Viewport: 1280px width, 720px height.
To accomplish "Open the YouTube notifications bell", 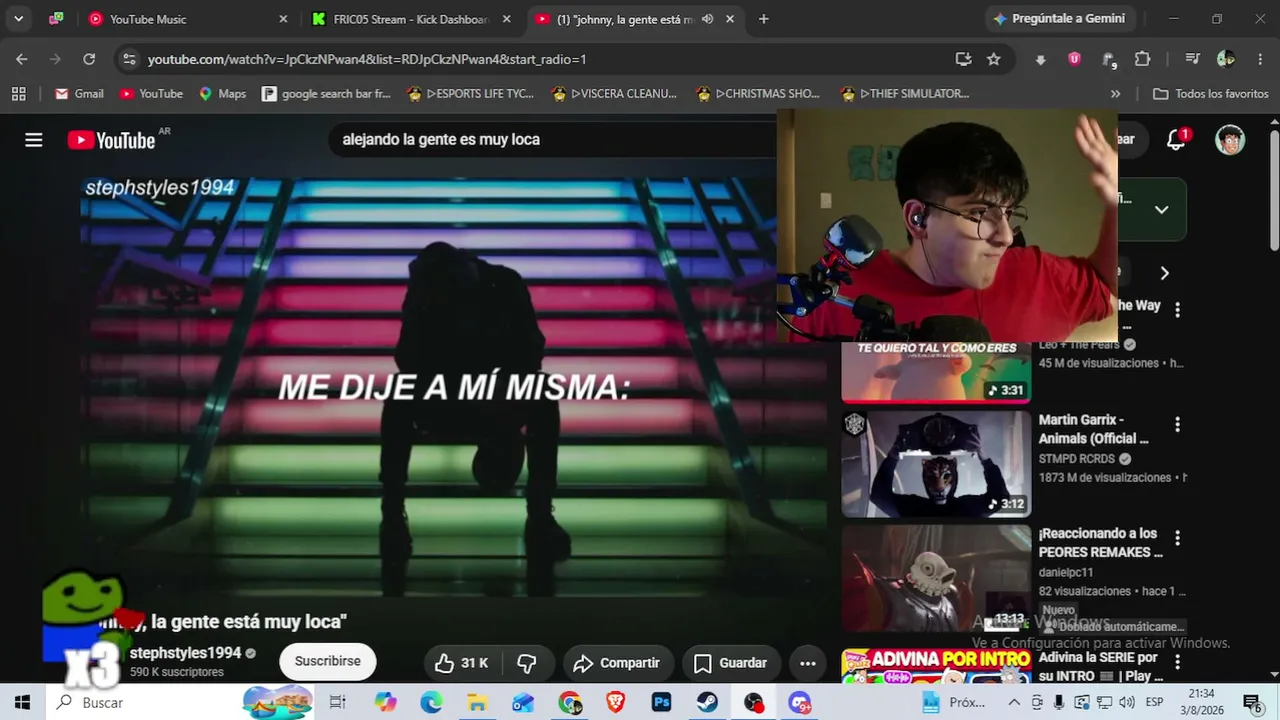I will 1177,140.
